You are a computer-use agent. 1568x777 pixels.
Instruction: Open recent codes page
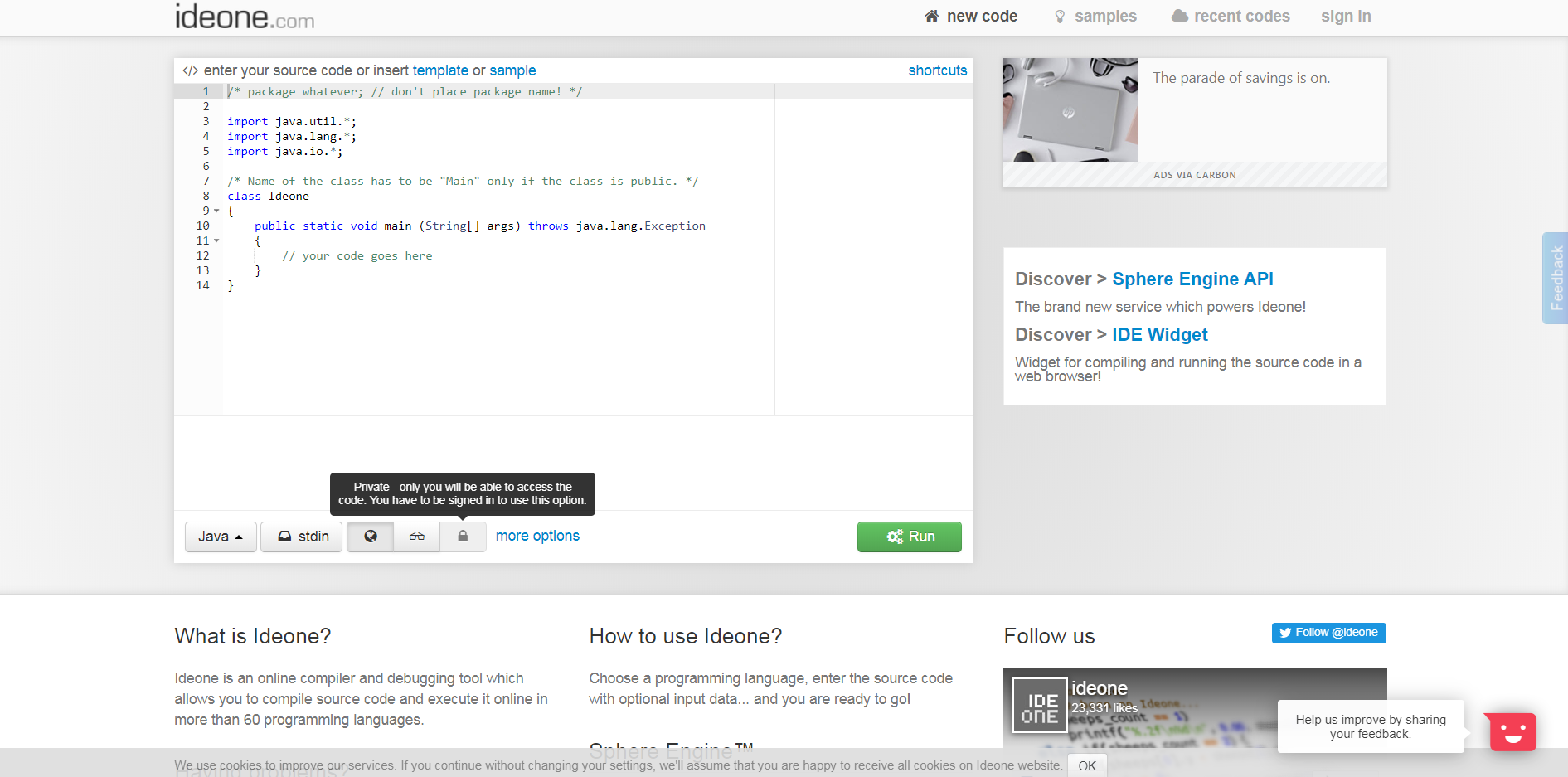pos(1231,17)
